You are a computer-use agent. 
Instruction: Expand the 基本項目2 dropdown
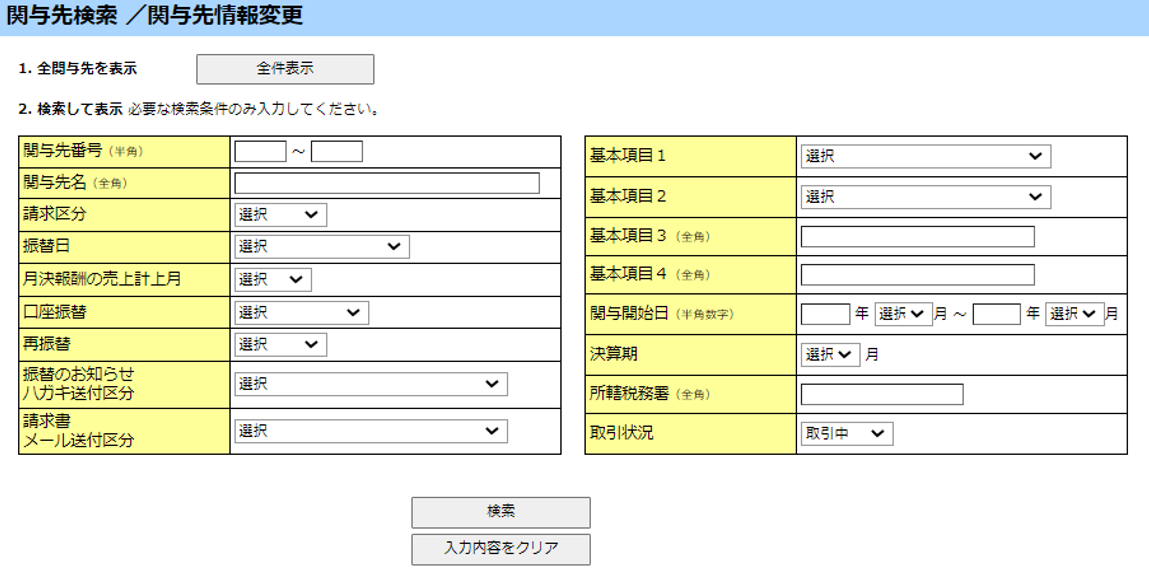[925, 197]
